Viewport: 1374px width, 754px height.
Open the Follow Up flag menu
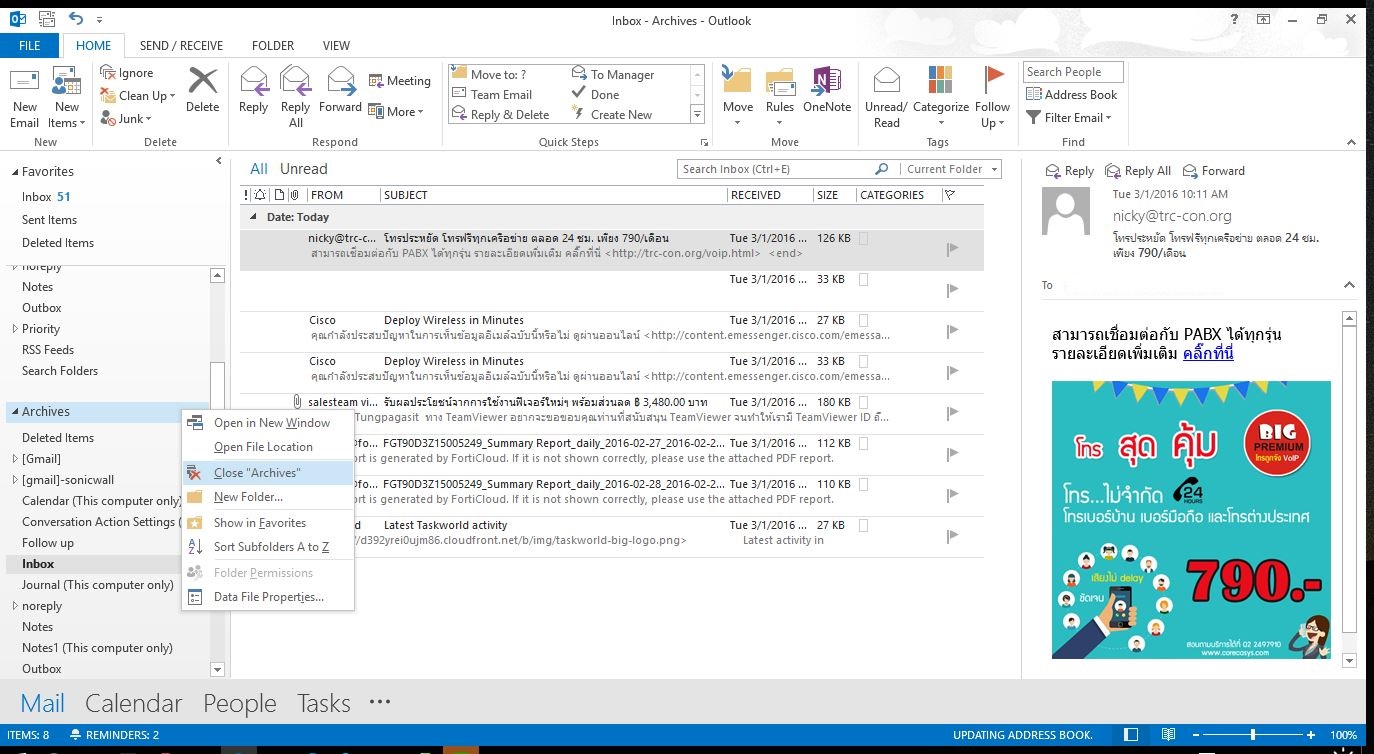click(992, 97)
